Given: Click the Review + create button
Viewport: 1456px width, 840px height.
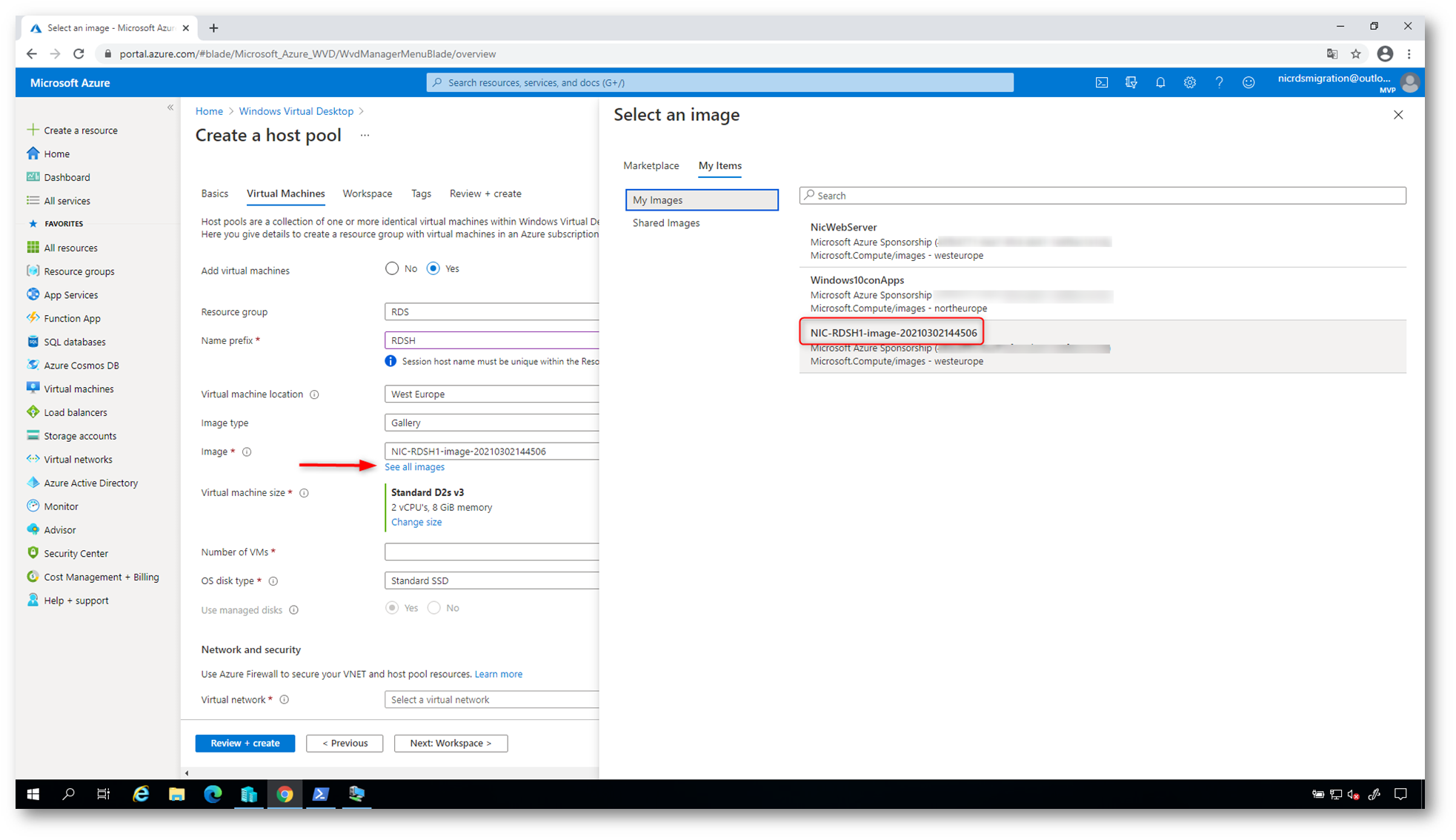Looking at the screenshot, I should click(x=245, y=743).
